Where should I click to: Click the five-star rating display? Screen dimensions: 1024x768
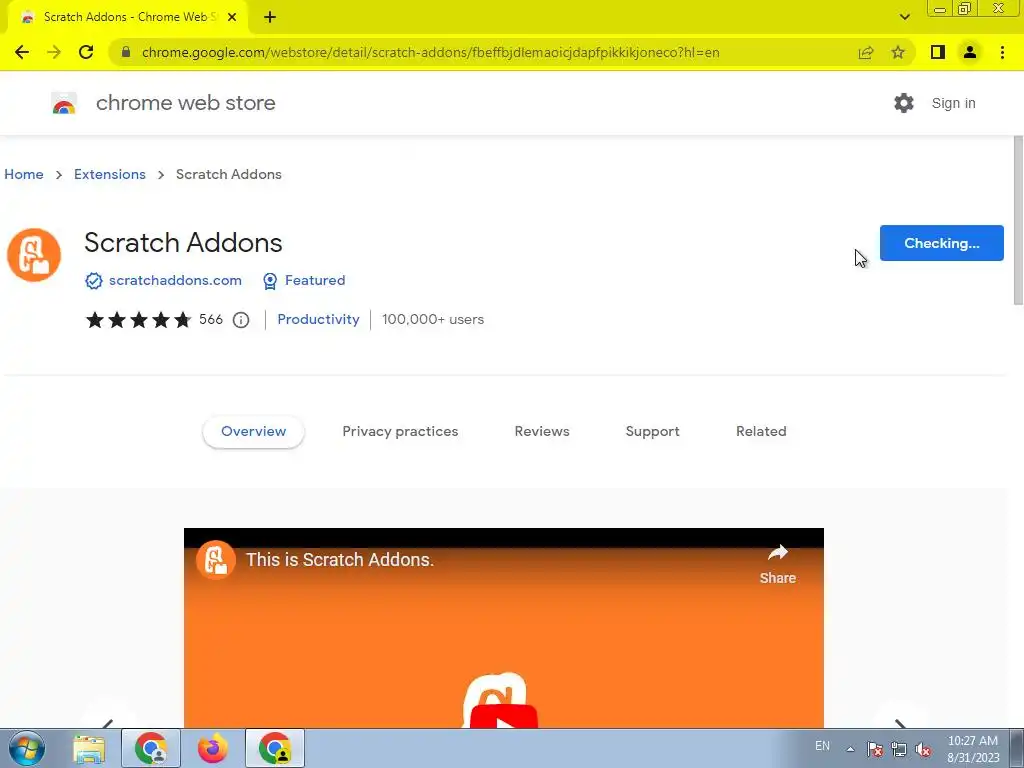coord(138,319)
